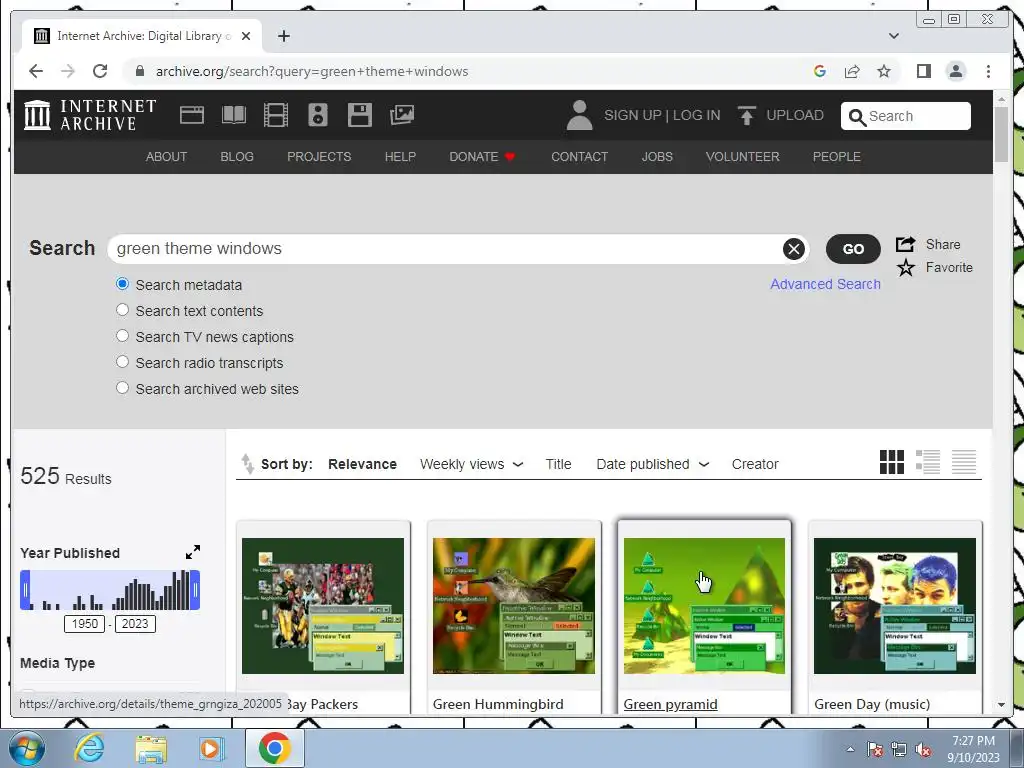
Task: Click the GO search button
Action: pos(853,249)
